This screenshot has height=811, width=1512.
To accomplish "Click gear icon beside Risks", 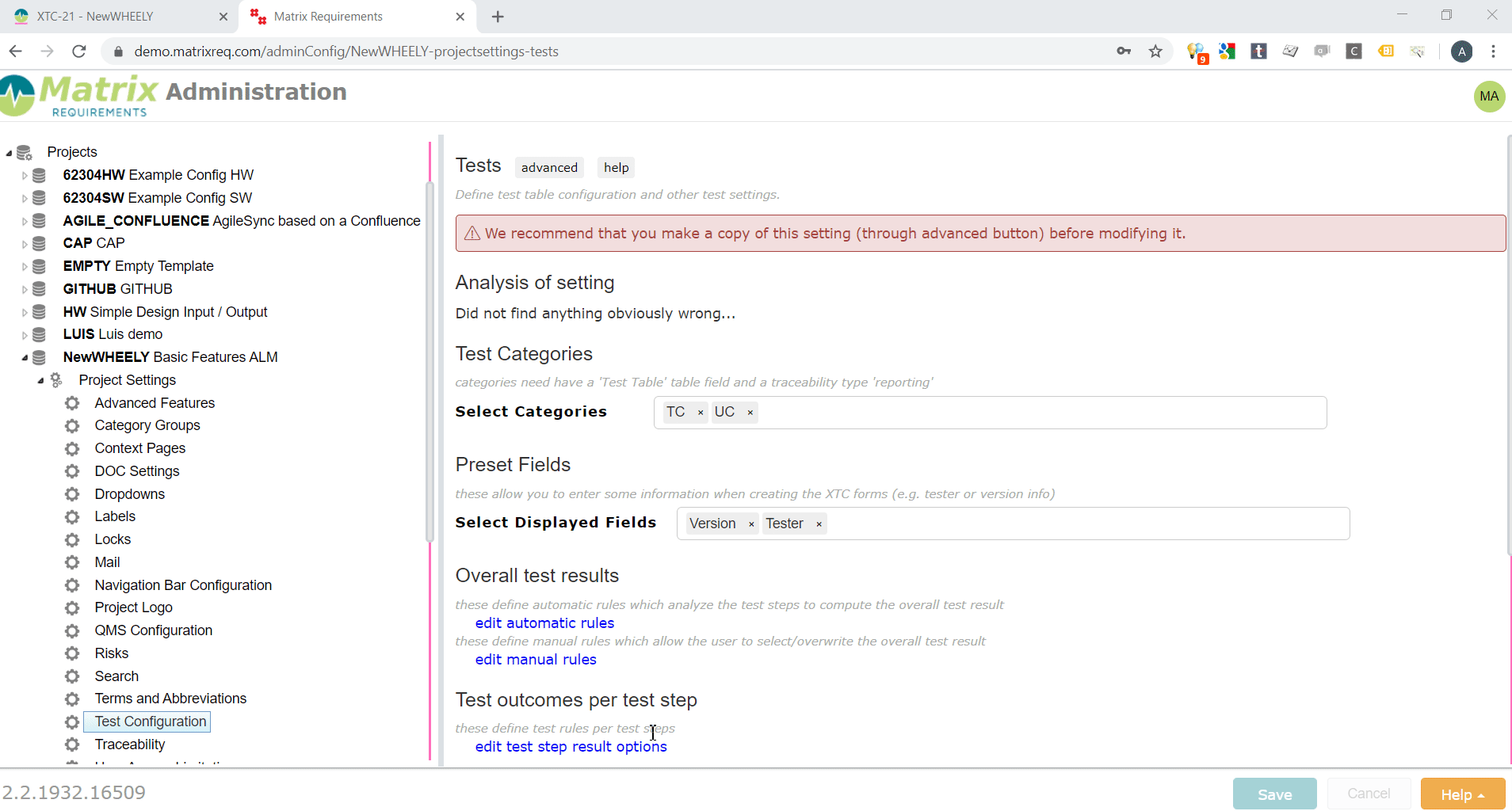I will (72, 653).
